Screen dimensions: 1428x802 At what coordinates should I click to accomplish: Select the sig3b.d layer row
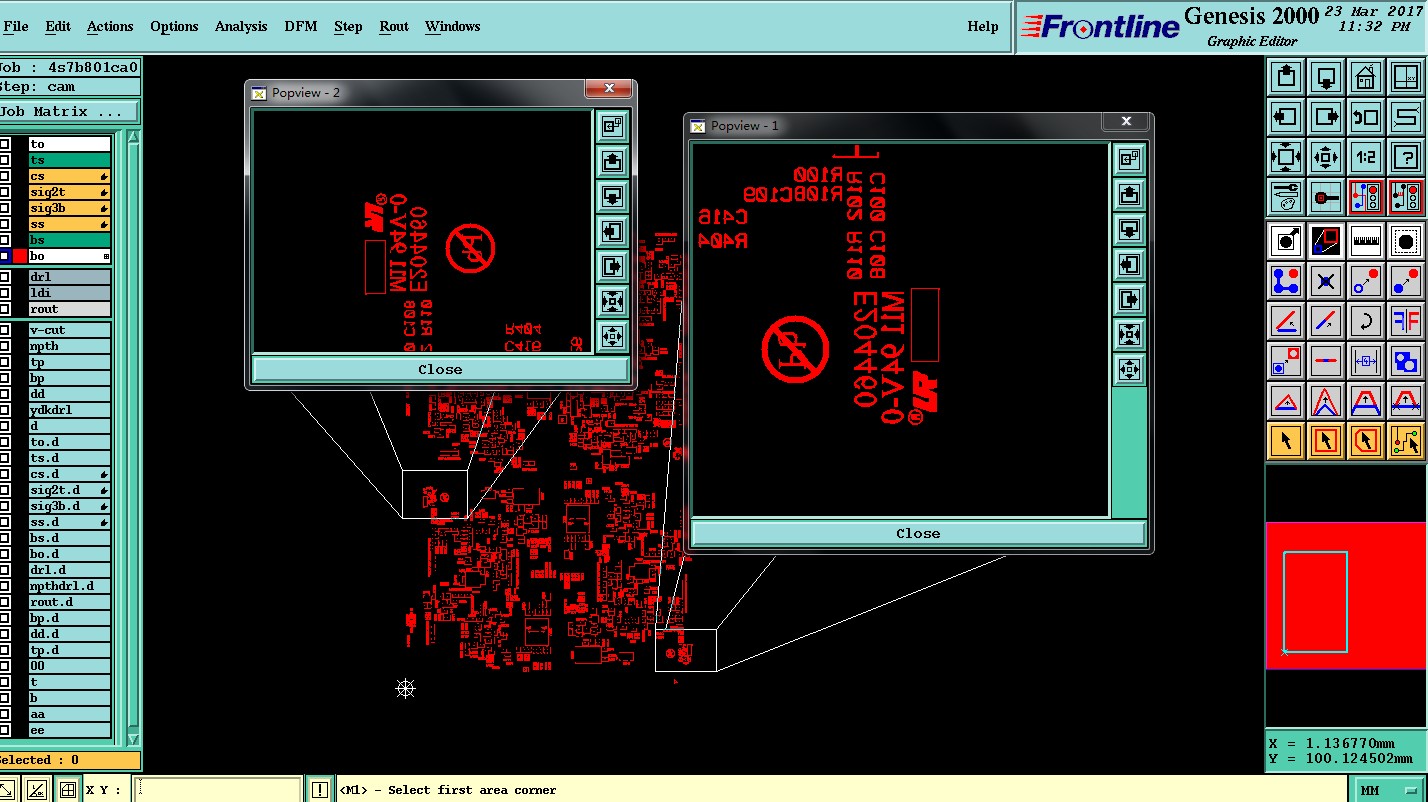pos(69,506)
